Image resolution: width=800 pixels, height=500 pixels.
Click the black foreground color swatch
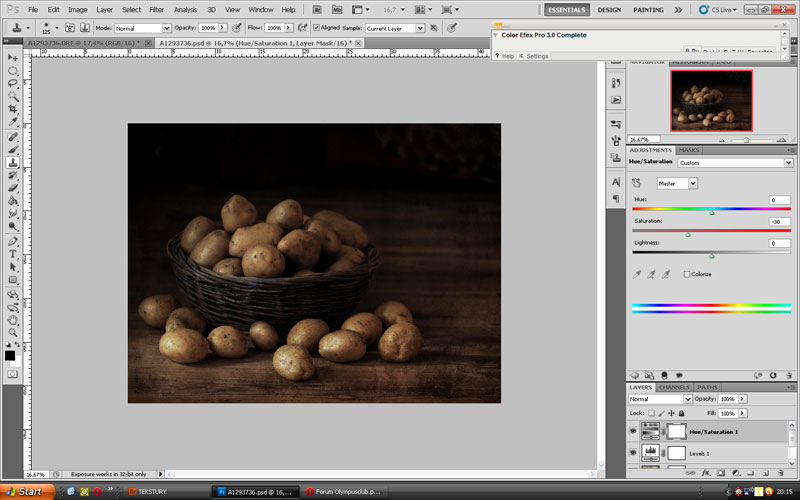(10, 355)
